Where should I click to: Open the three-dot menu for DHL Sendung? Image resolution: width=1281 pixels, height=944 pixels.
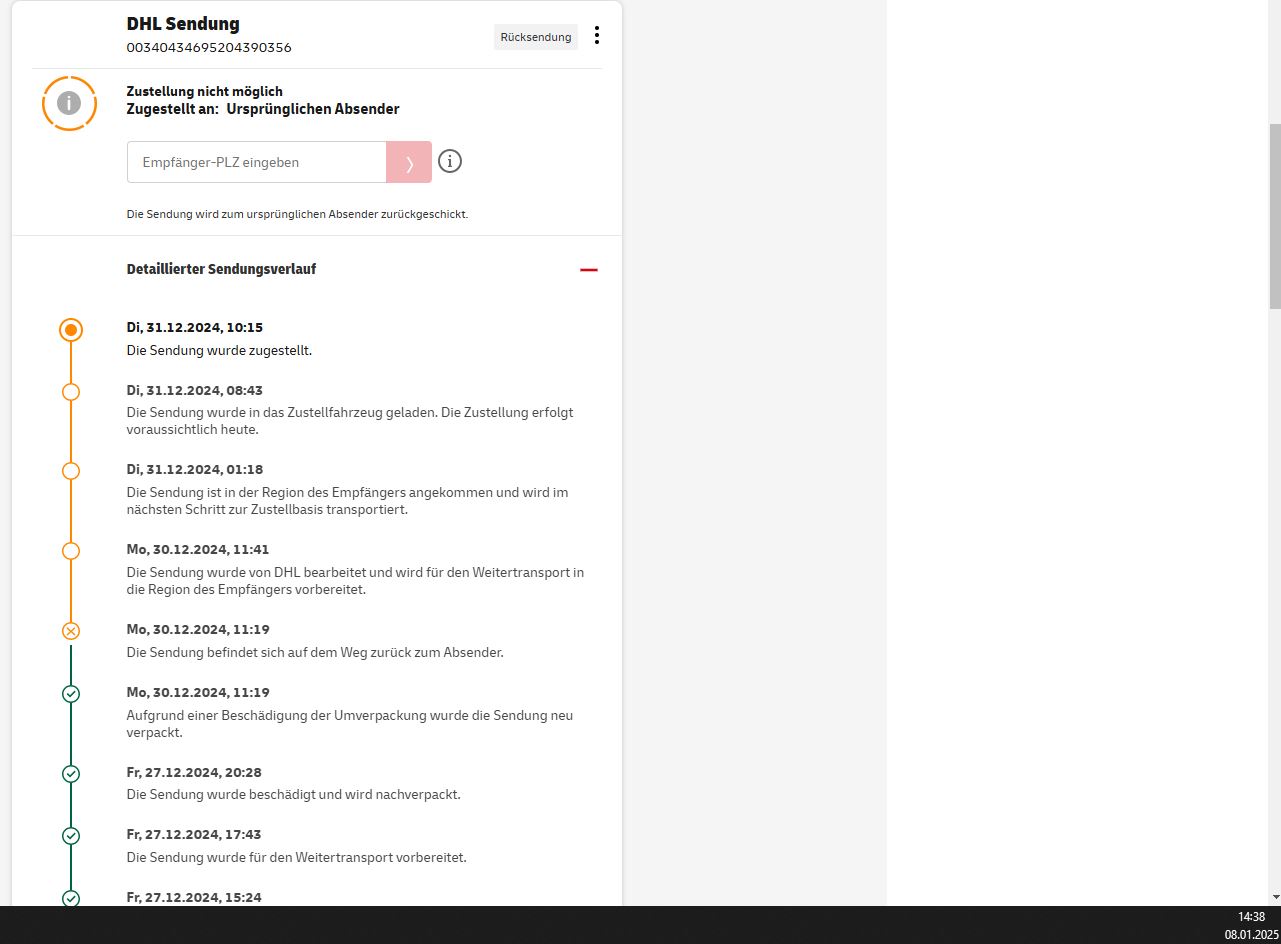[x=597, y=36]
